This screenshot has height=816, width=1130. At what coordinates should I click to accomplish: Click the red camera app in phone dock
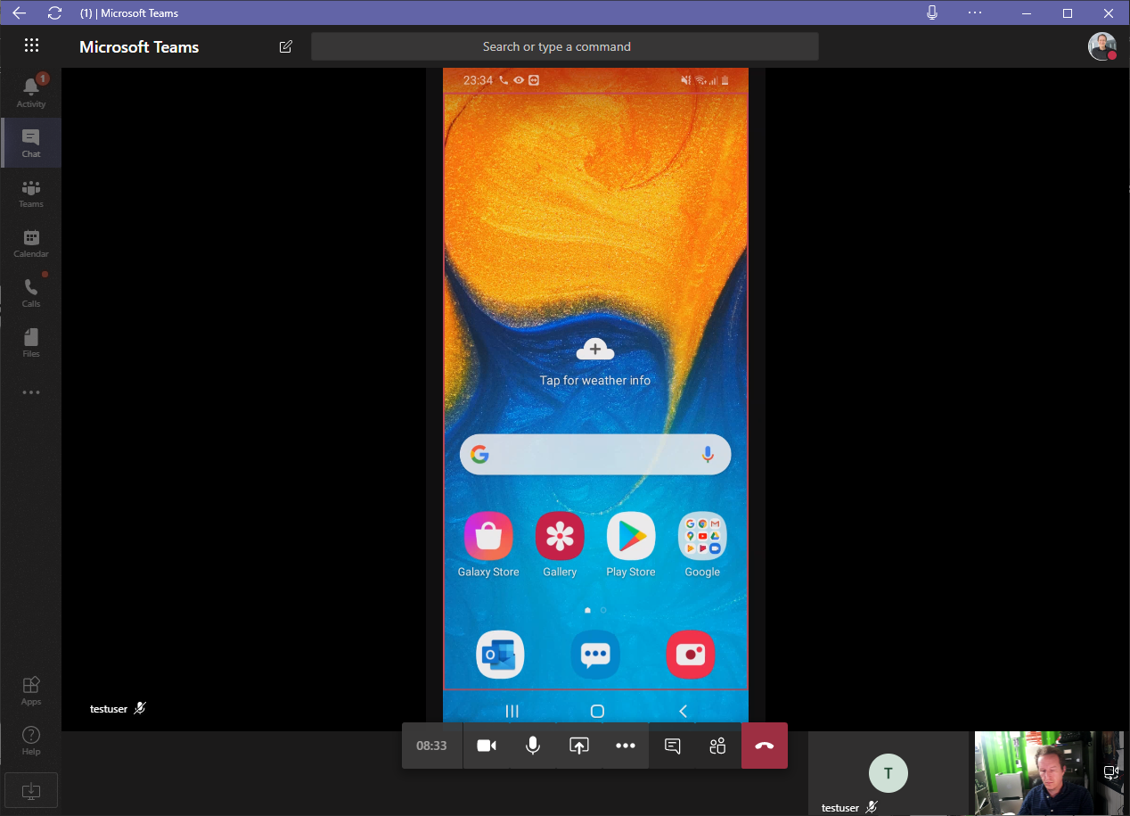[690, 655]
